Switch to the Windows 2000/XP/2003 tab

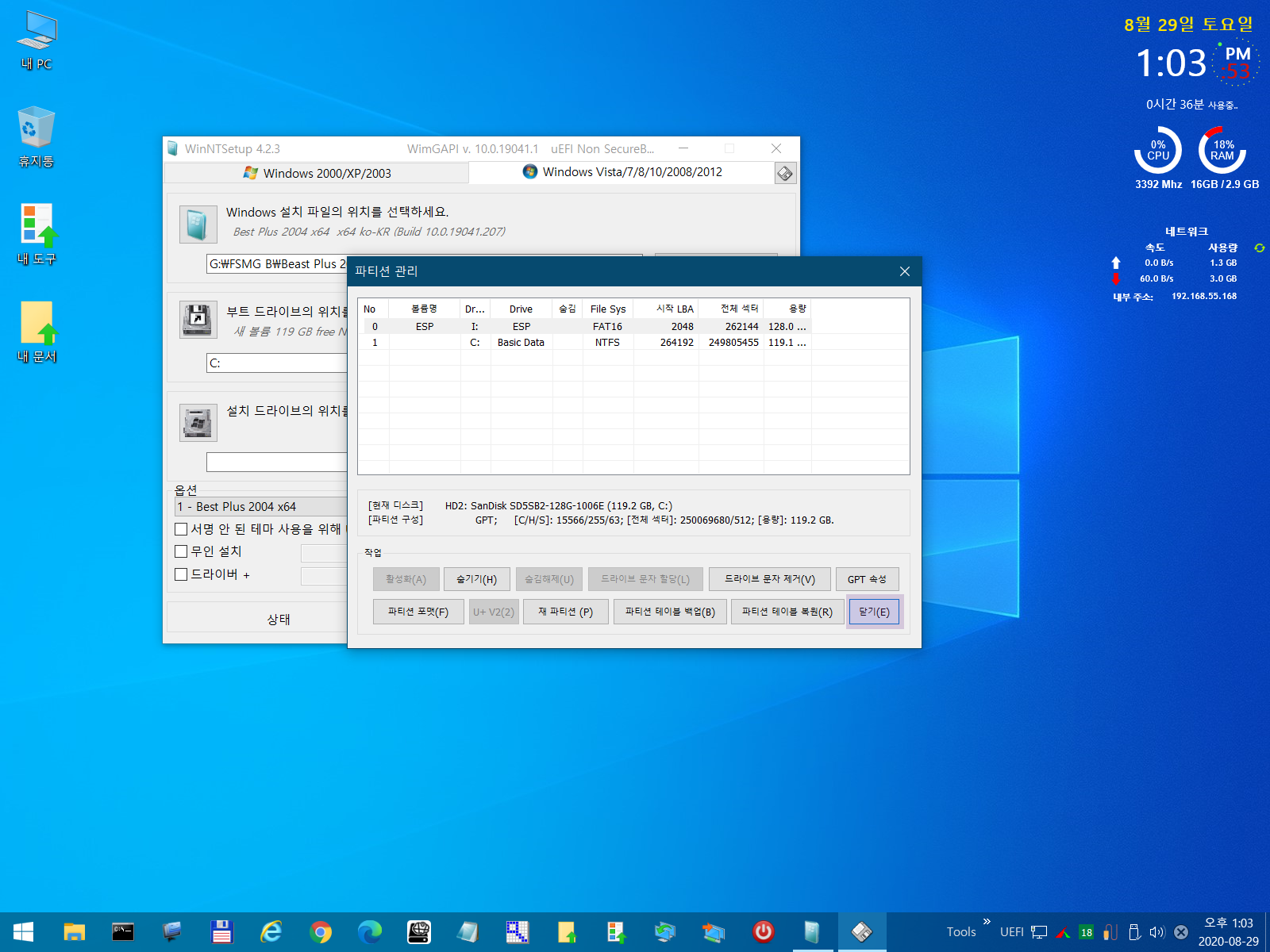(317, 173)
